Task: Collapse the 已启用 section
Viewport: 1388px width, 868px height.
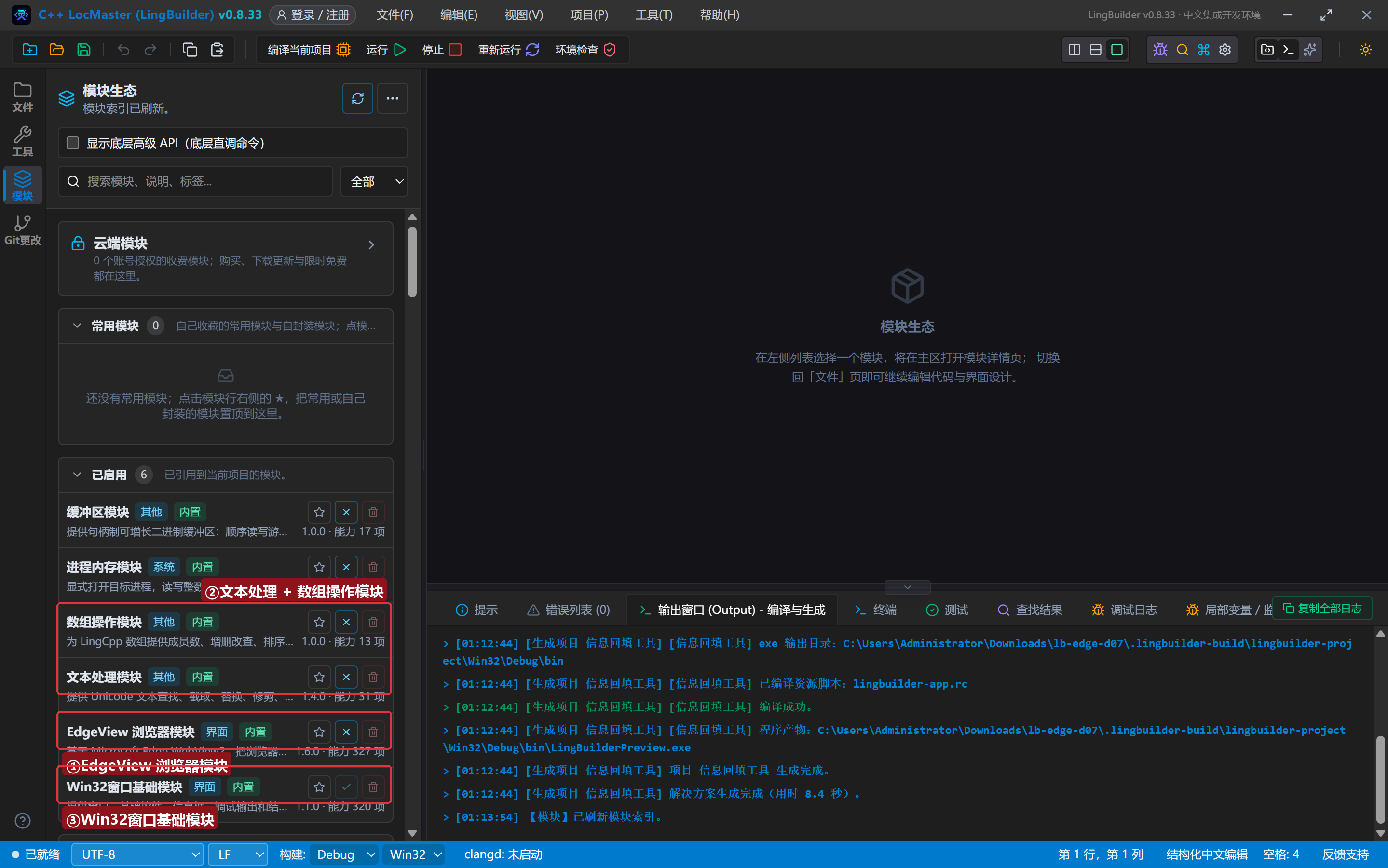Action: click(x=77, y=475)
